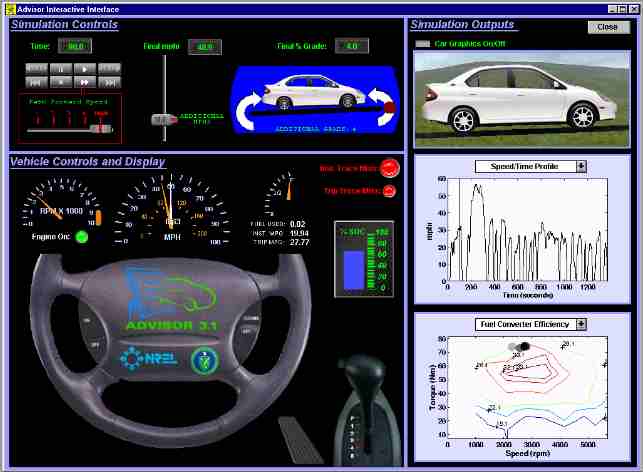
Task: Toggle the red Trip Trace Miss light
Action: [389, 190]
